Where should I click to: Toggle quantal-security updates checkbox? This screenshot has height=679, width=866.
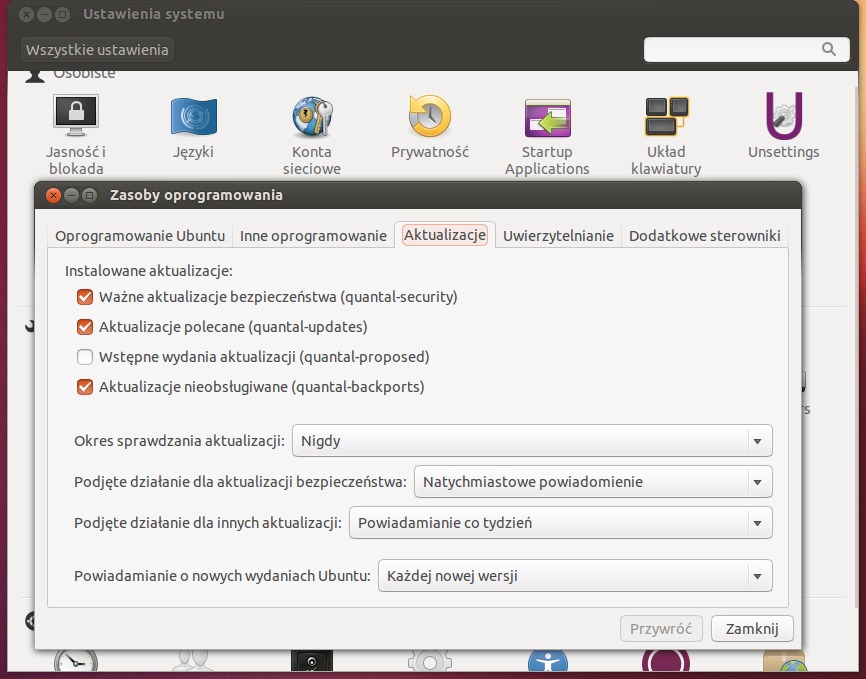pyautogui.click(x=85, y=297)
